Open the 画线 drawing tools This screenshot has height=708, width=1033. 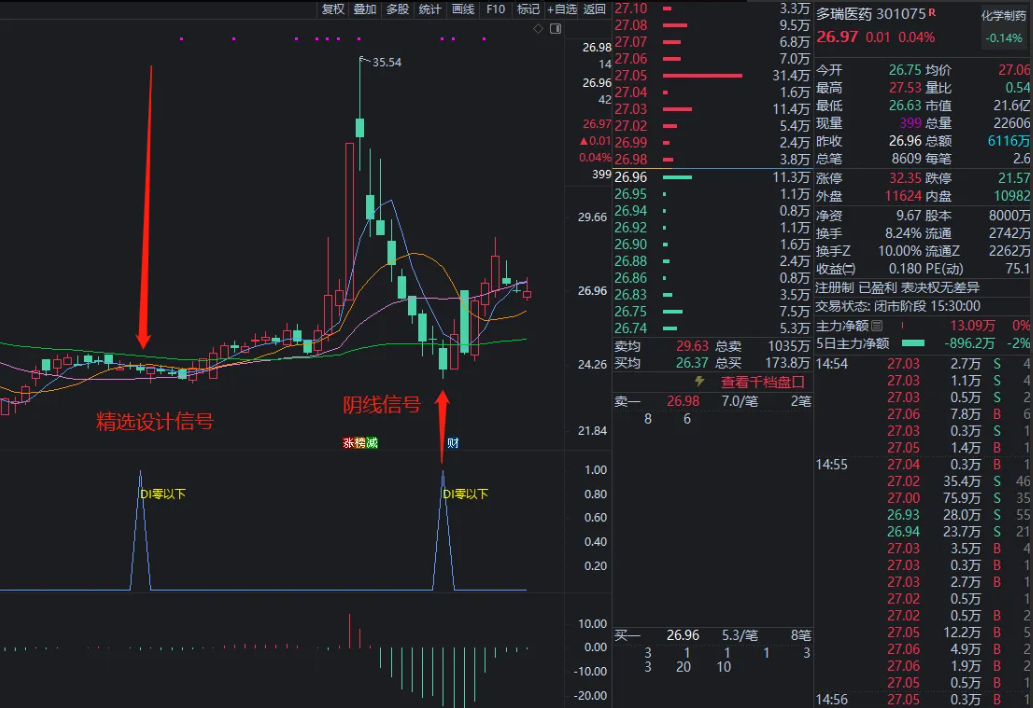[x=463, y=9]
